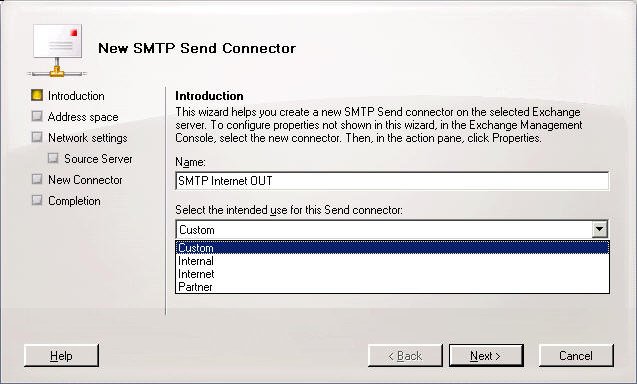The width and height of the screenshot is (637, 384).
Task: Open the Address space wizard step label
Action: pyautogui.click(x=83, y=117)
